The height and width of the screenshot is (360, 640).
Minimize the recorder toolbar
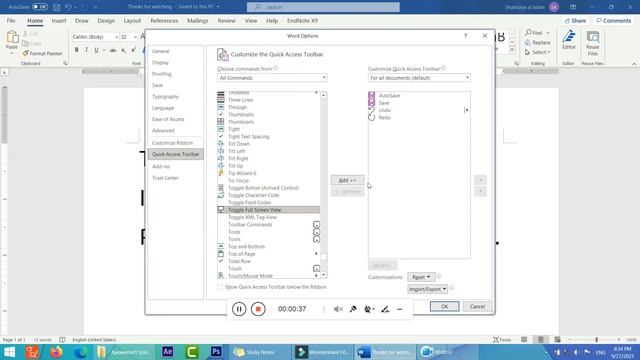pyautogui.click(x=400, y=309)
